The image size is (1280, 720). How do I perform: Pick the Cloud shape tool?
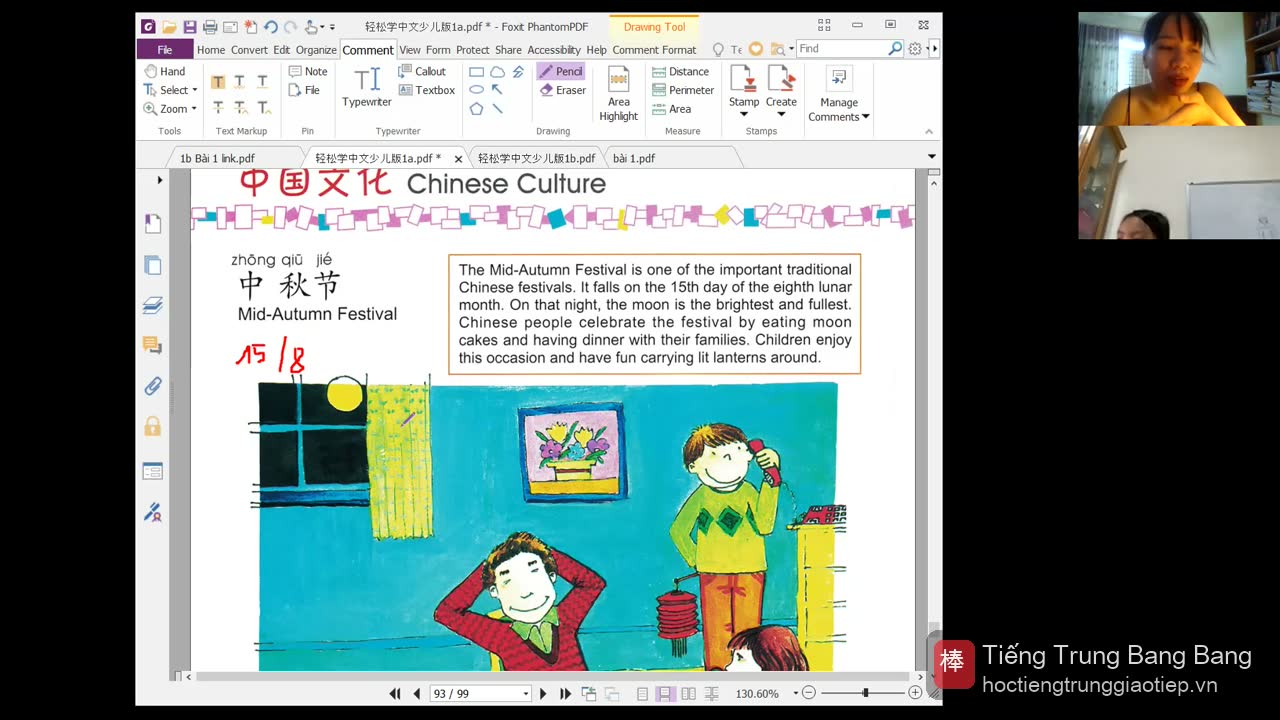(497, 72)
